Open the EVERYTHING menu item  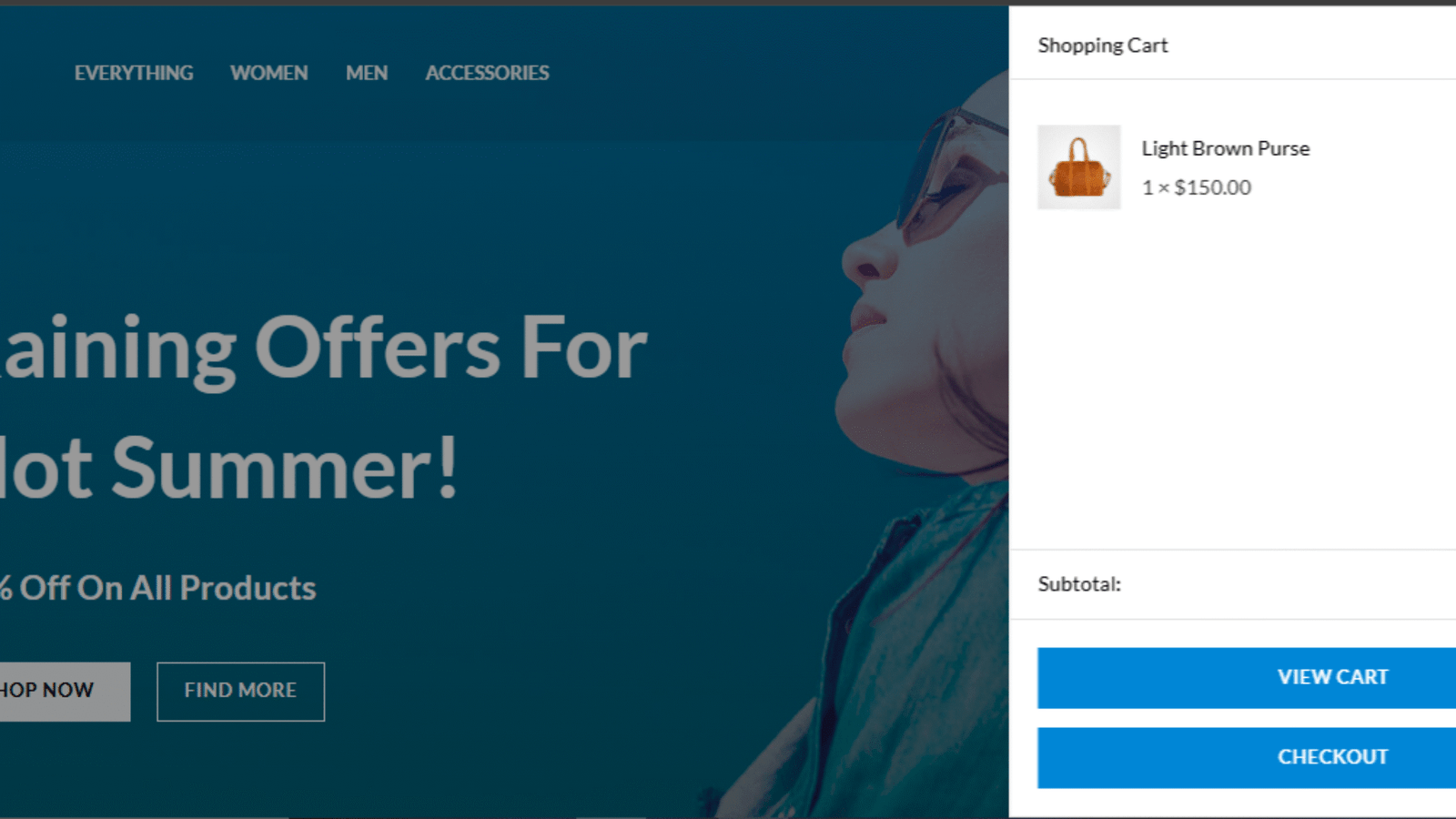coord(134,73)
